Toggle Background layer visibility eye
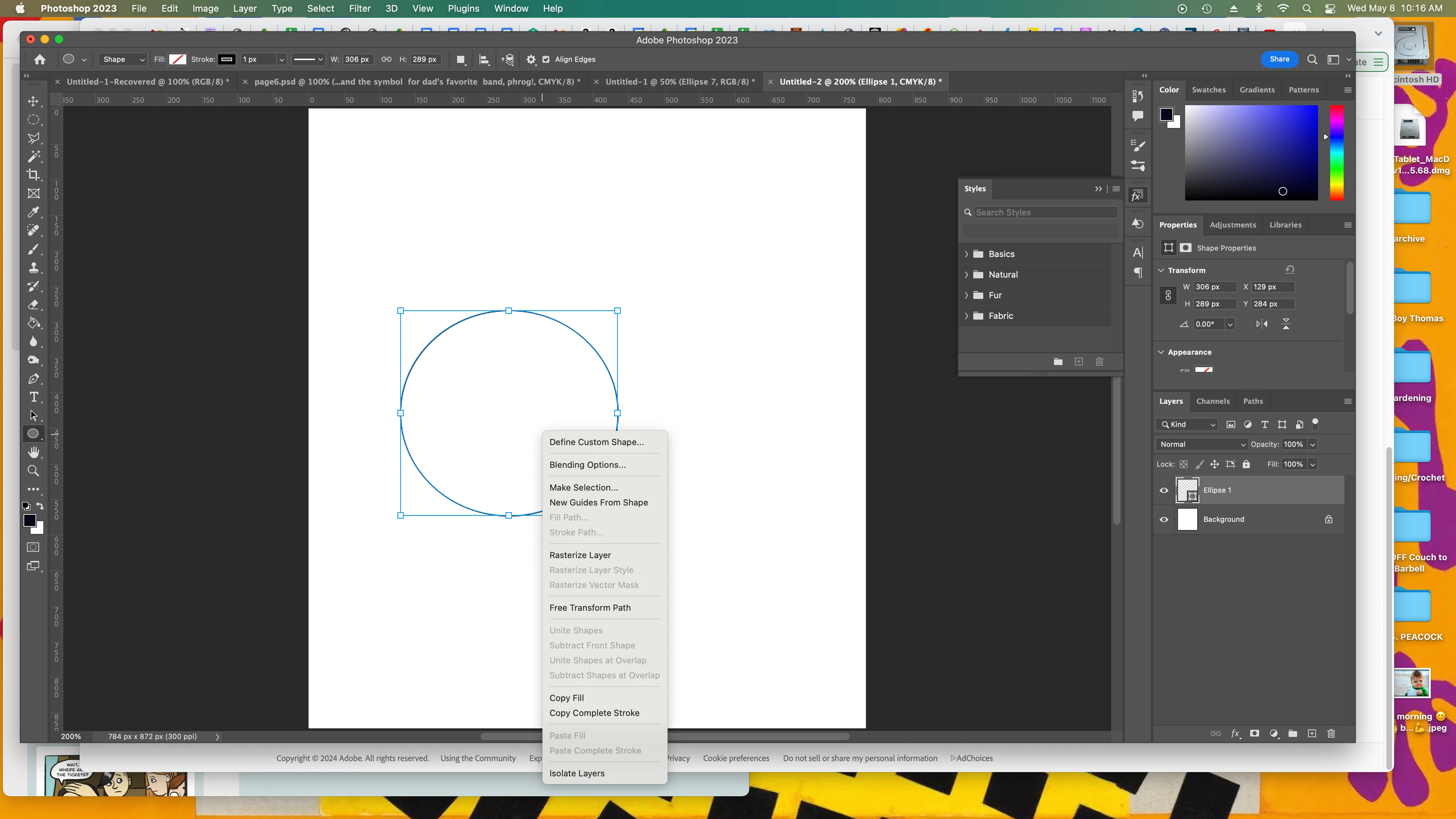 (1164, 519)
